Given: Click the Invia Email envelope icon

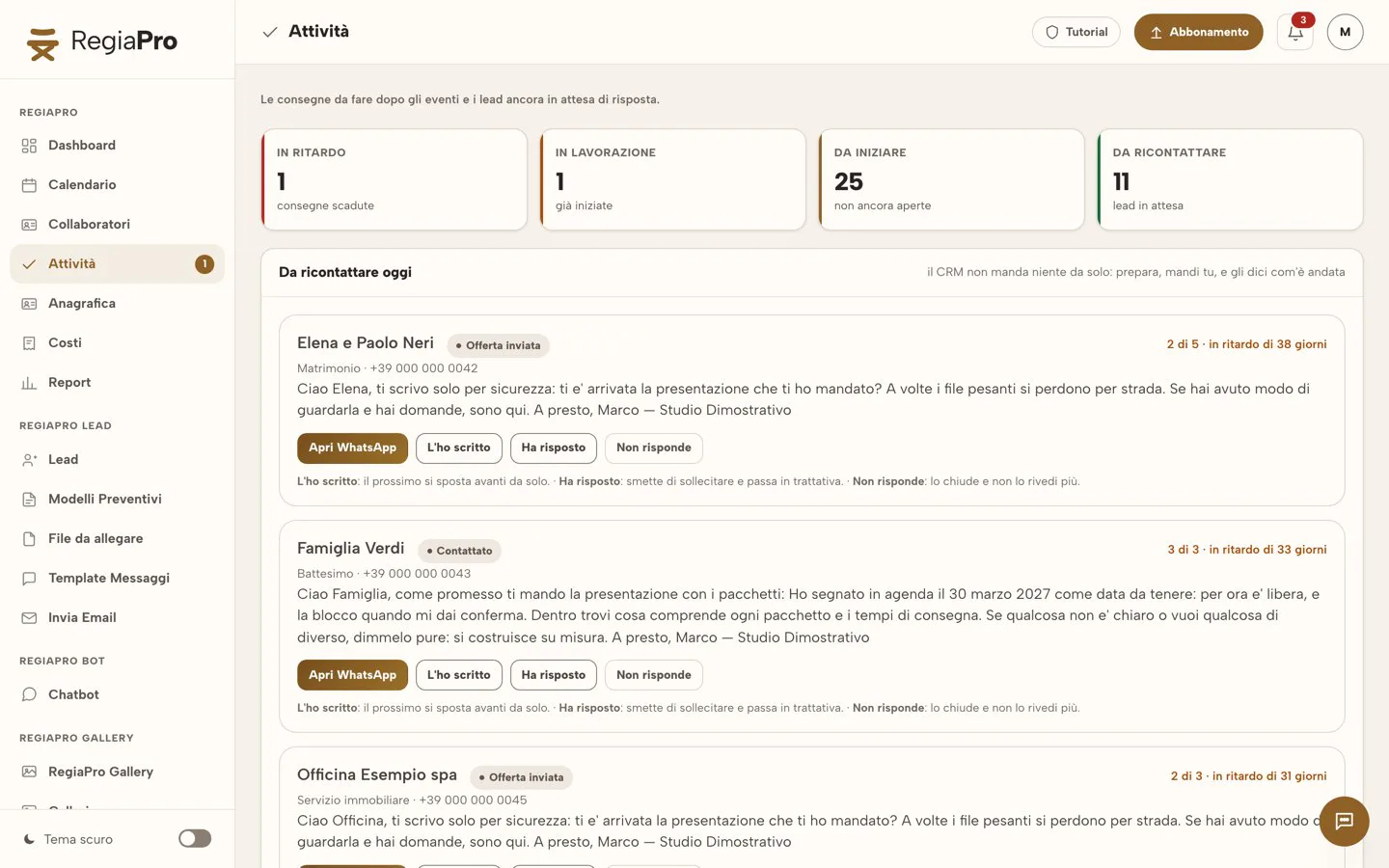Looking at the screenshot, I should (29, 618).
